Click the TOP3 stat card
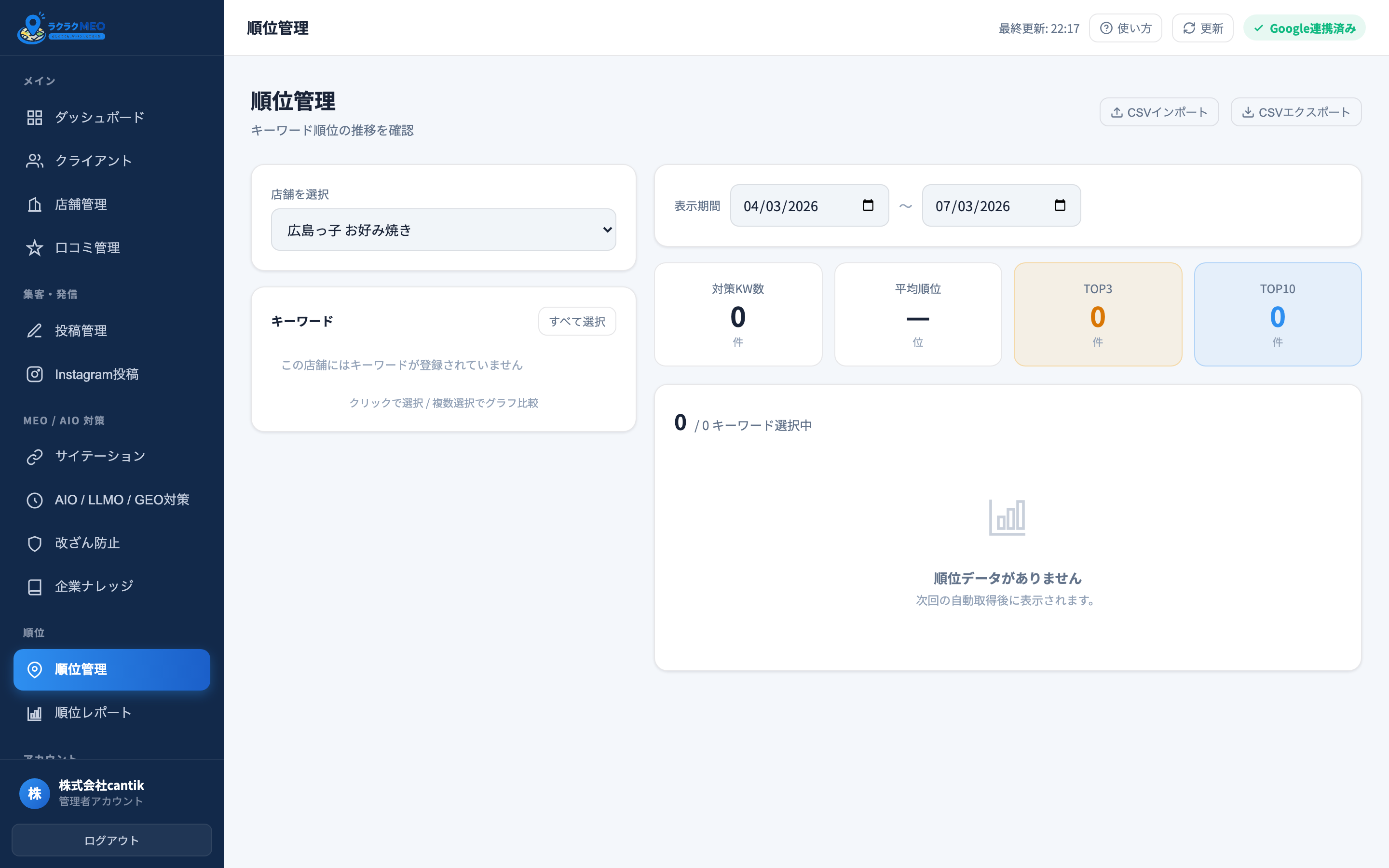 click(x=1097, y=314)
